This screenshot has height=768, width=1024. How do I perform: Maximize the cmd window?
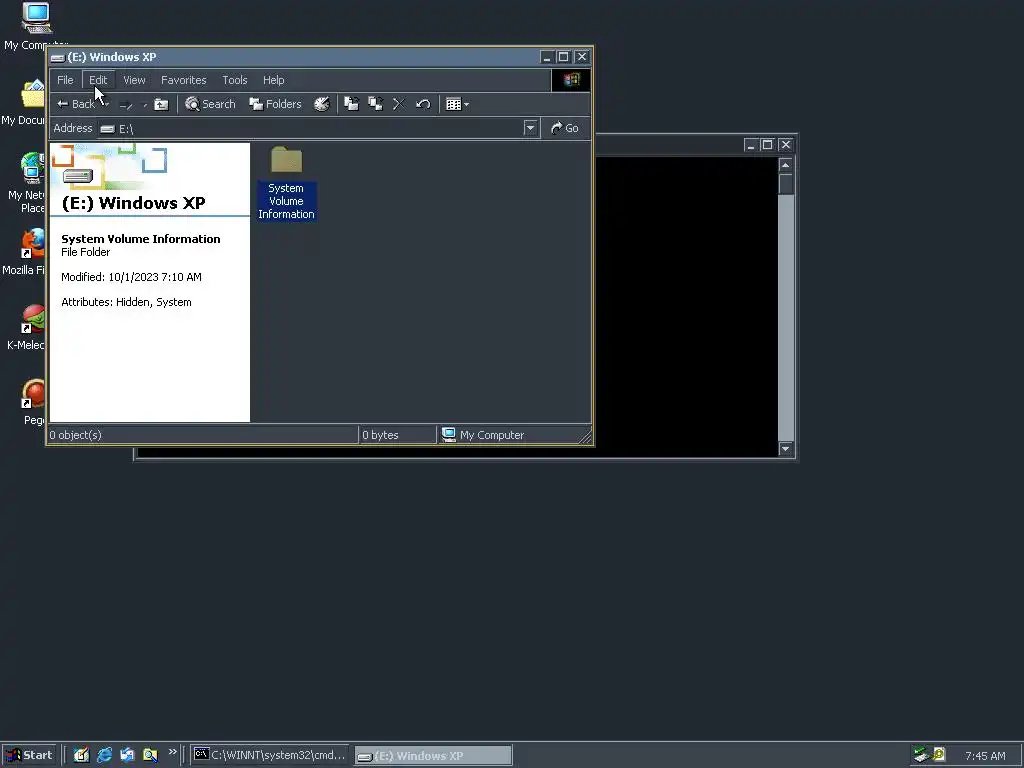click(767, 145)
